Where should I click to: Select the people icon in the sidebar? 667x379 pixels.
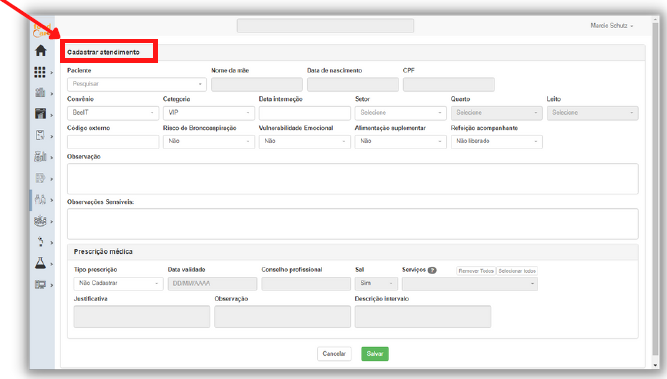point(40,199)
